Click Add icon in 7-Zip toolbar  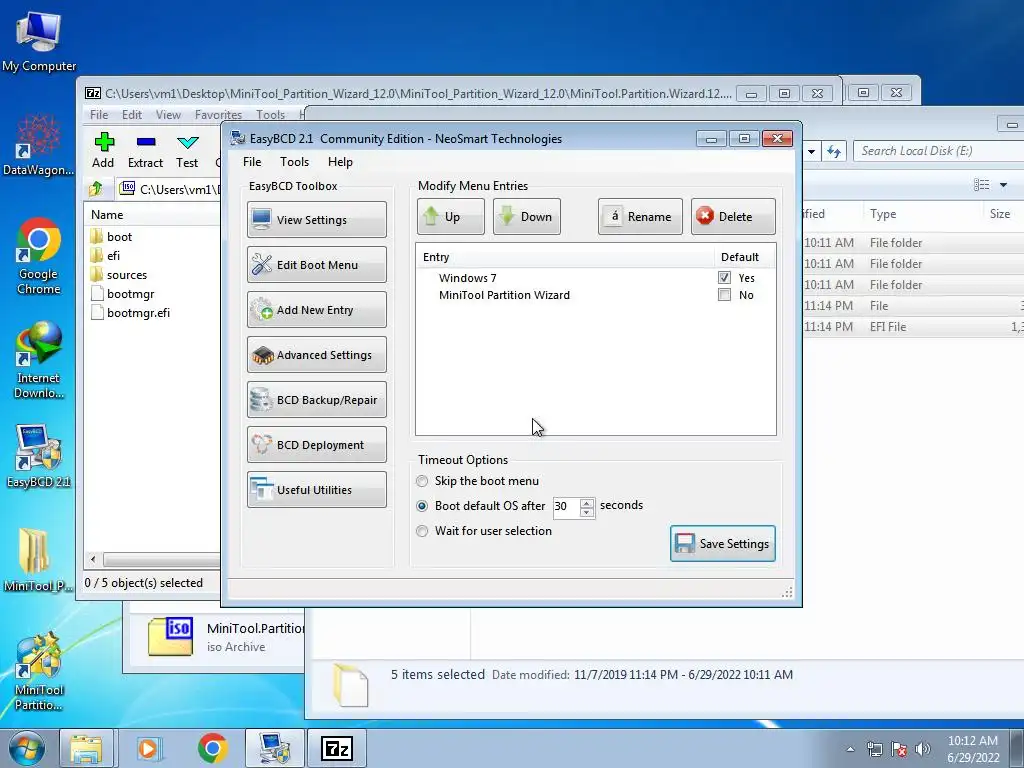103,151
